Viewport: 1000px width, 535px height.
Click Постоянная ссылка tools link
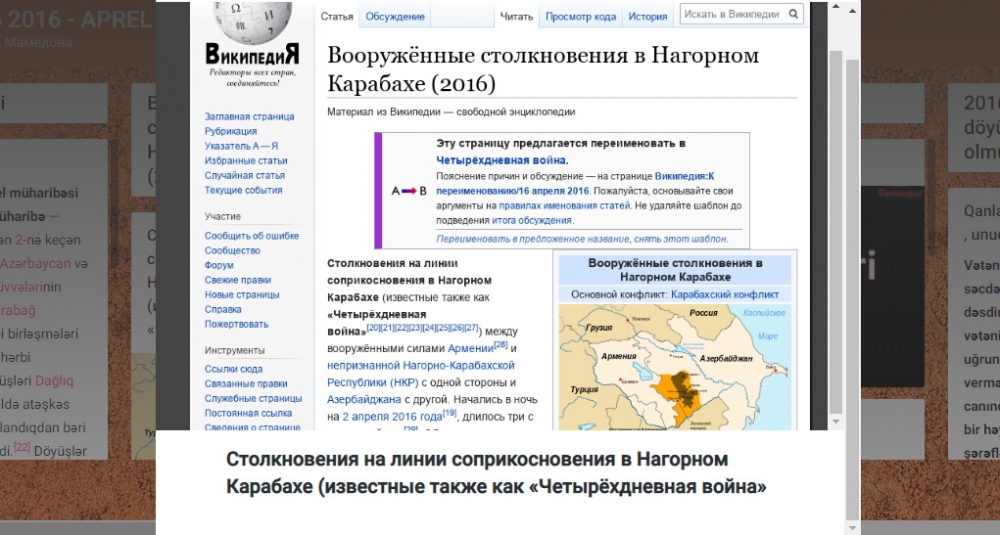(x=248, y=413)
